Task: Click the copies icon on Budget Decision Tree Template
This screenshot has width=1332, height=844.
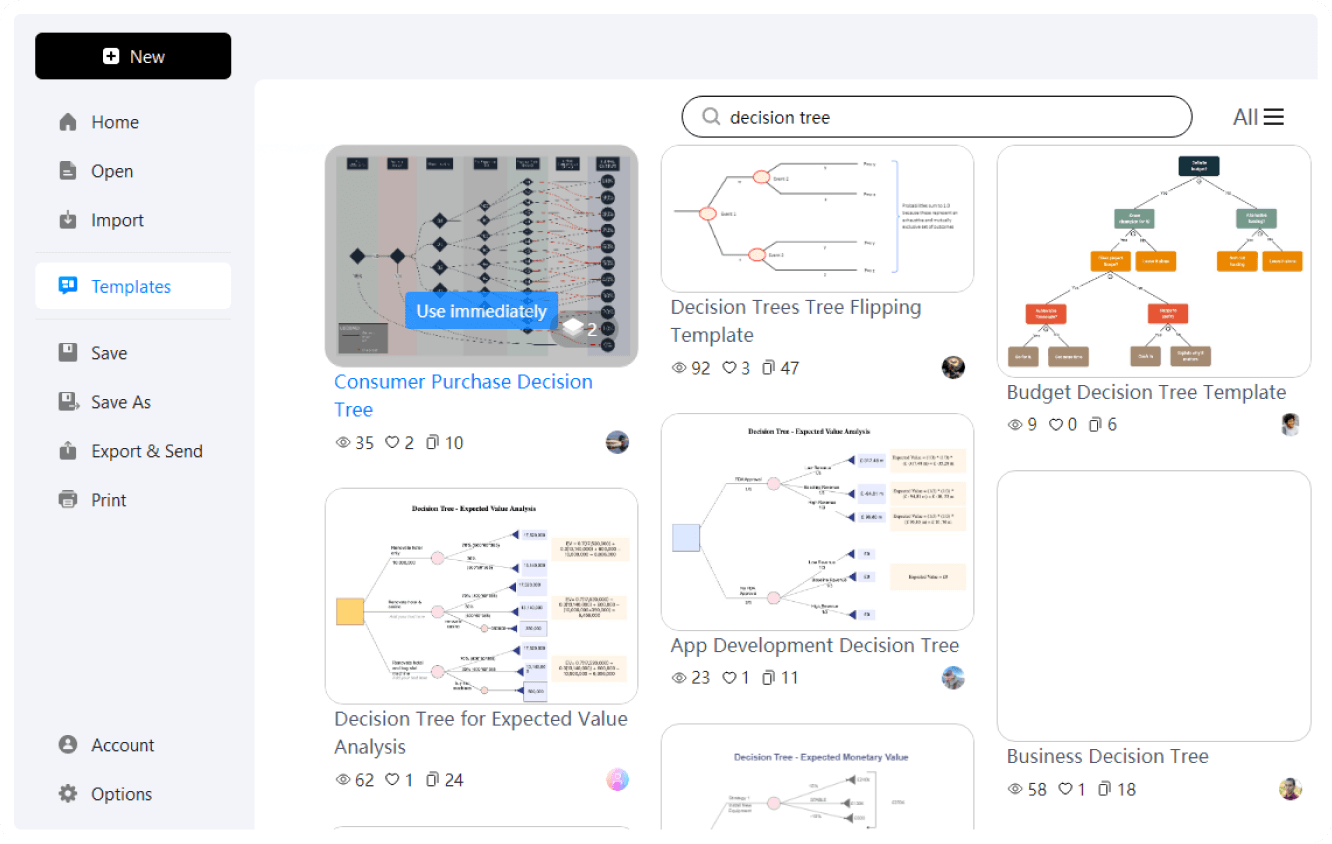Action: point(1097,424)
